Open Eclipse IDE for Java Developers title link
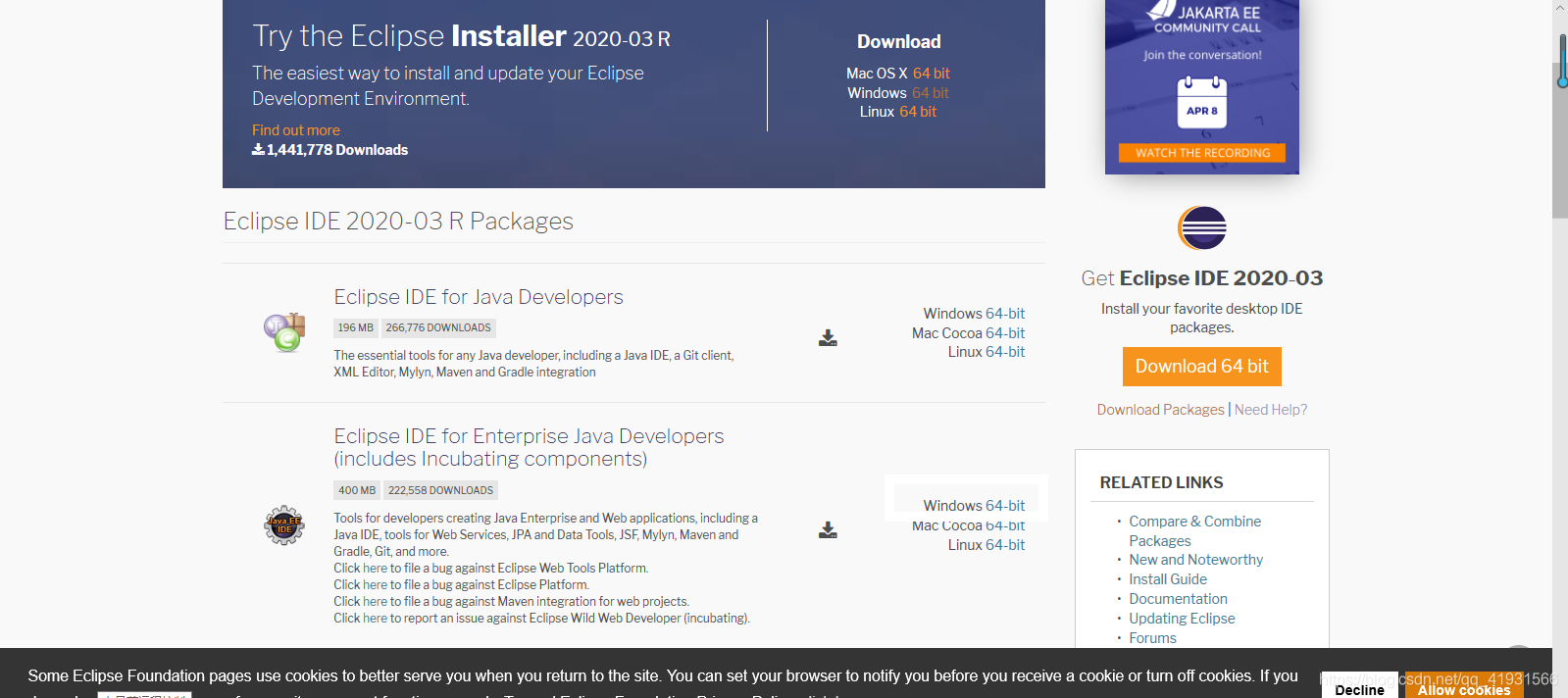 coord(479,297)
